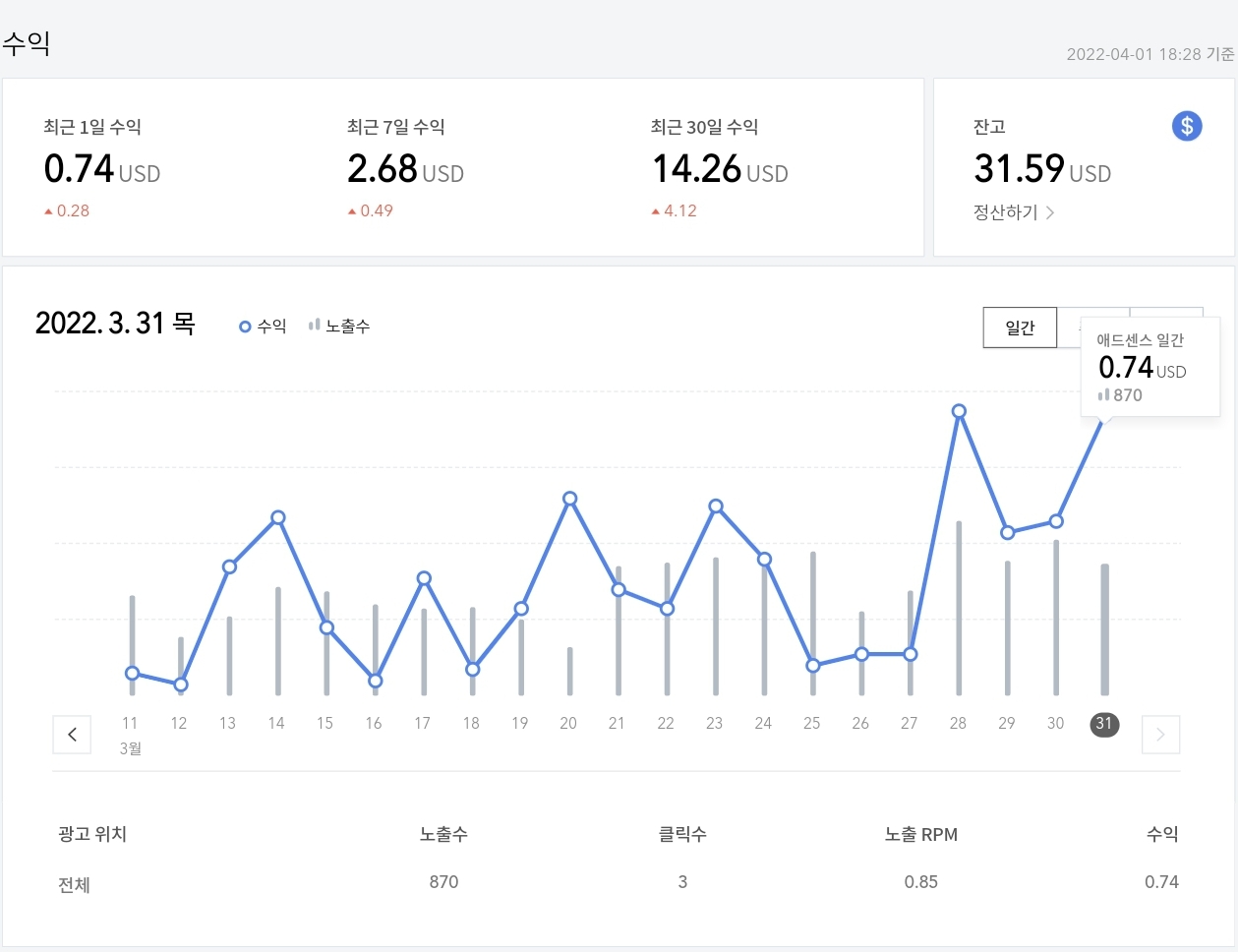This screenshot has height=952, width=1238.
Task: Click the 4.12 increase indicator
Action: click(675, 210)
